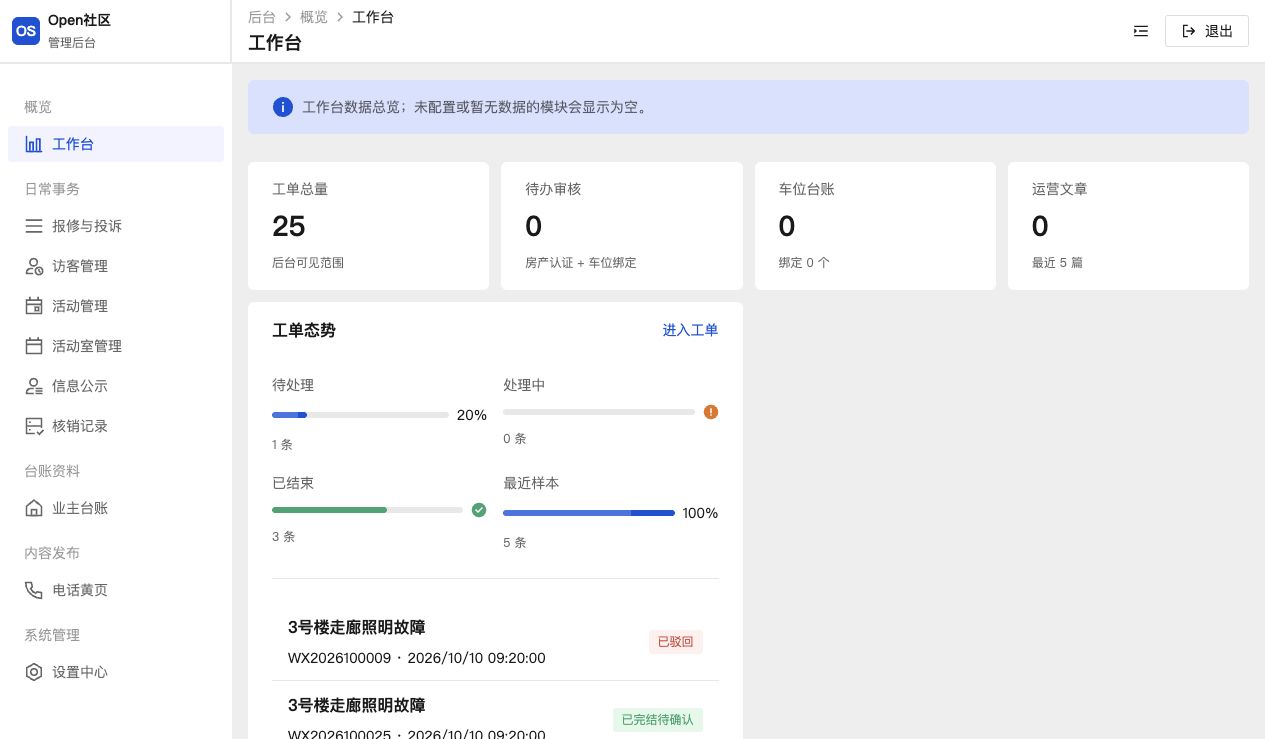
Task: Open ticket WX2026100009
Action: pyautogui.click(x=495, y=642)
